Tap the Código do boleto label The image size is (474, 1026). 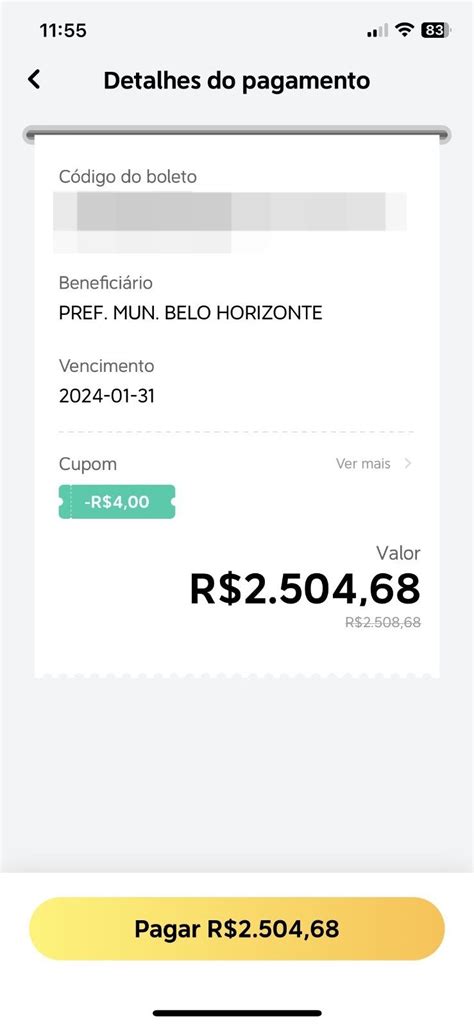[128, 177]
